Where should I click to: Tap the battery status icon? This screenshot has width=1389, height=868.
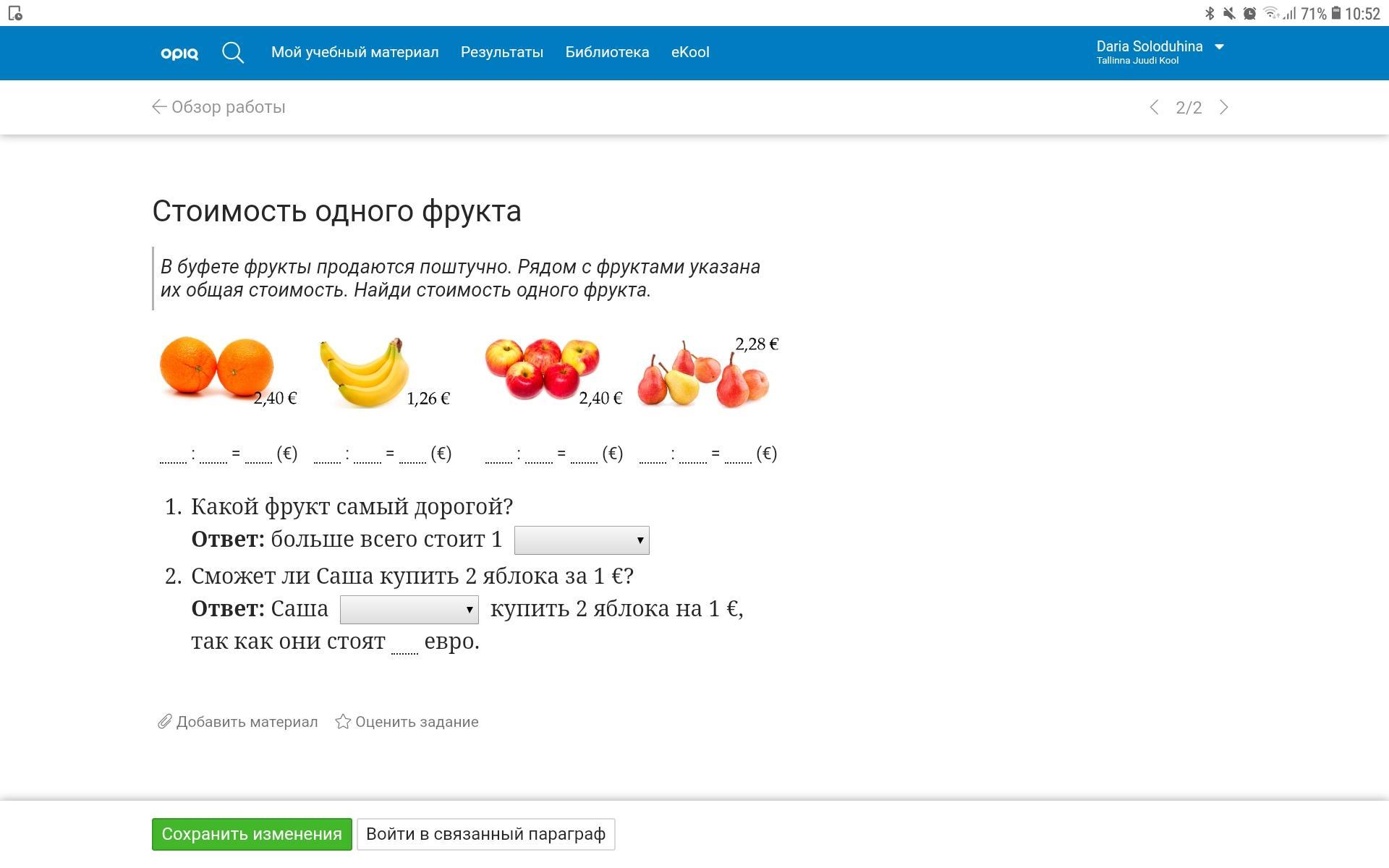[x=1336, y=13]
